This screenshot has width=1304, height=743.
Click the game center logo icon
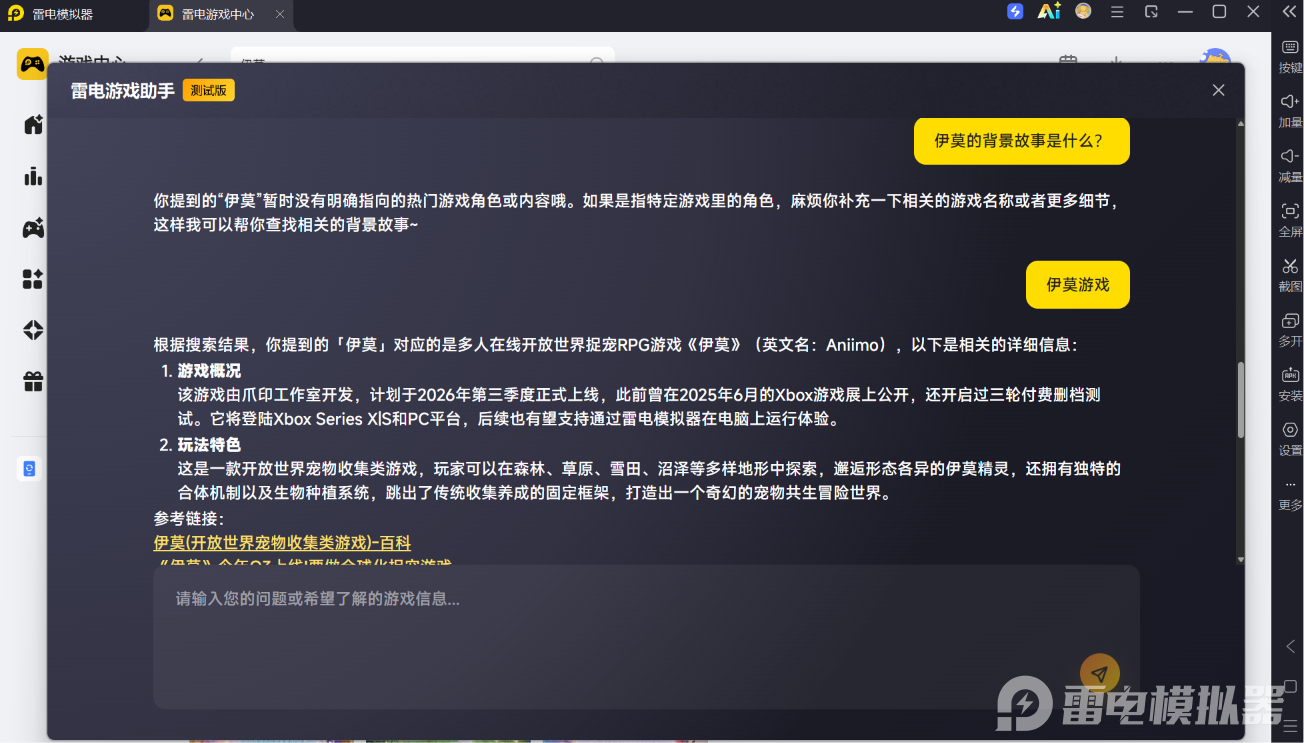pyautogui.click(x=33, y=64)
